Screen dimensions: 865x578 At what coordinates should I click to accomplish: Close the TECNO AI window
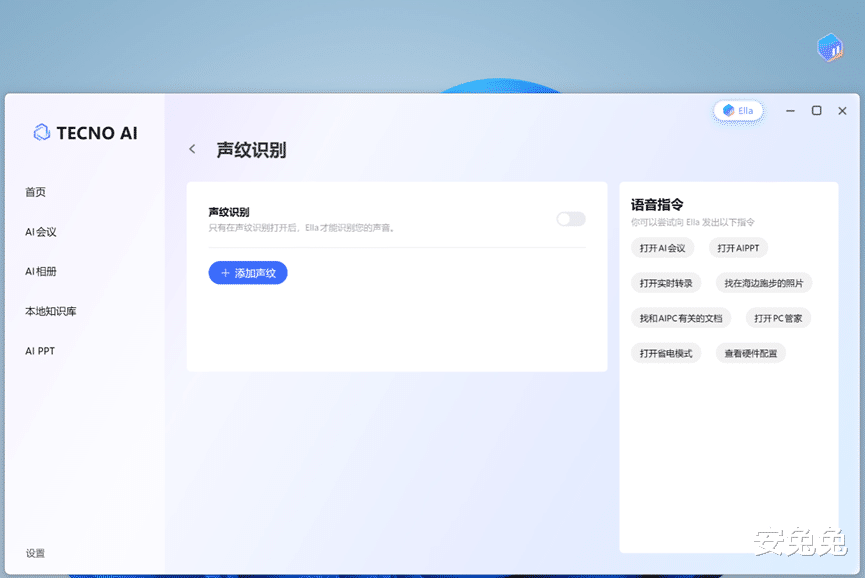842,111
